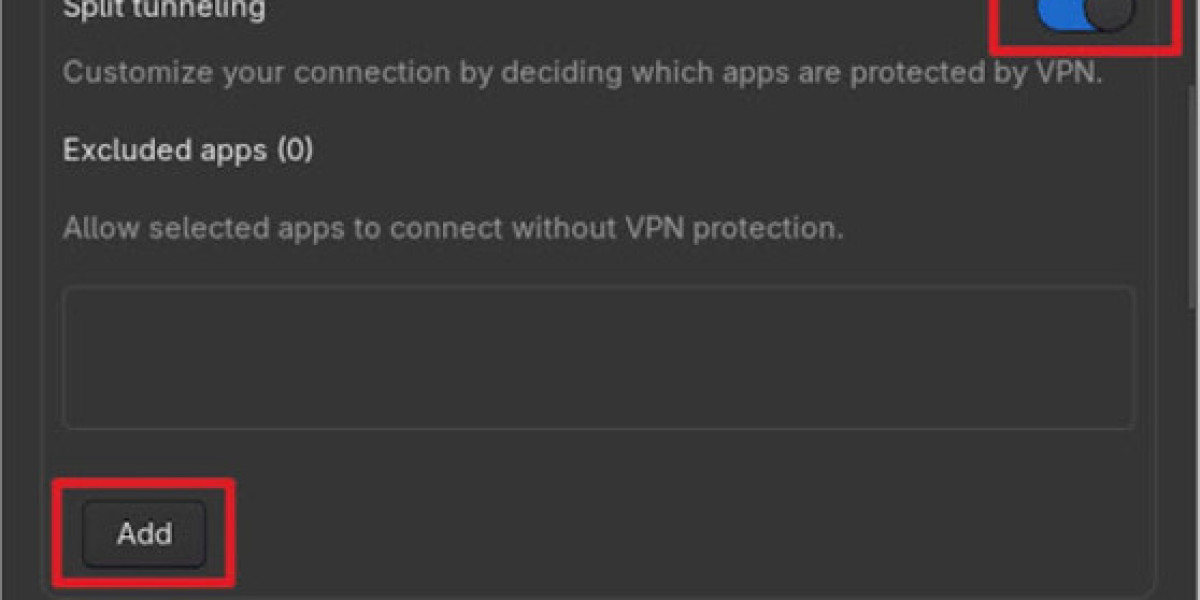Activate the Add control below the list
Screen dimensions: 1200x600
tap(143, 533)
